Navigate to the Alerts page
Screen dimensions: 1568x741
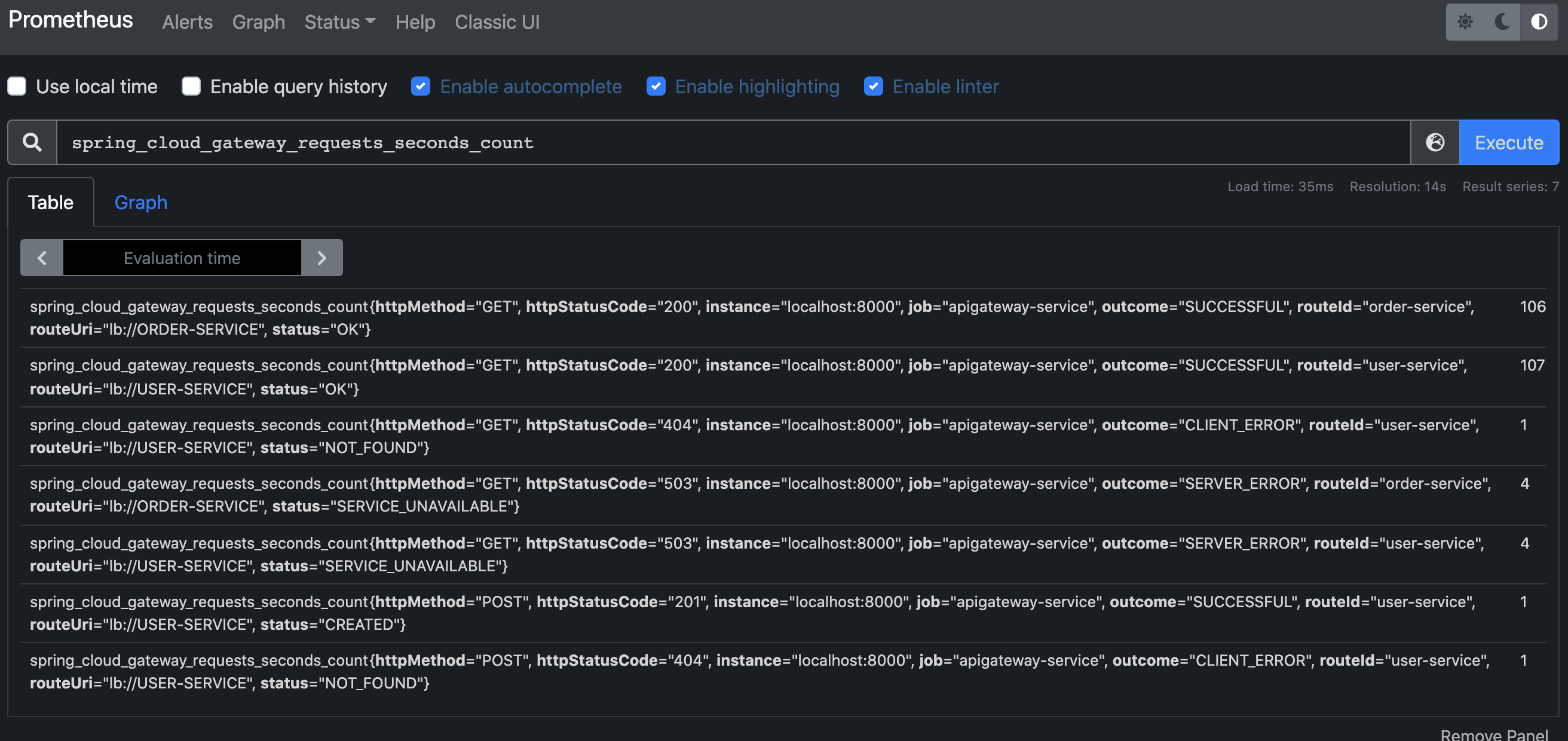187,22
